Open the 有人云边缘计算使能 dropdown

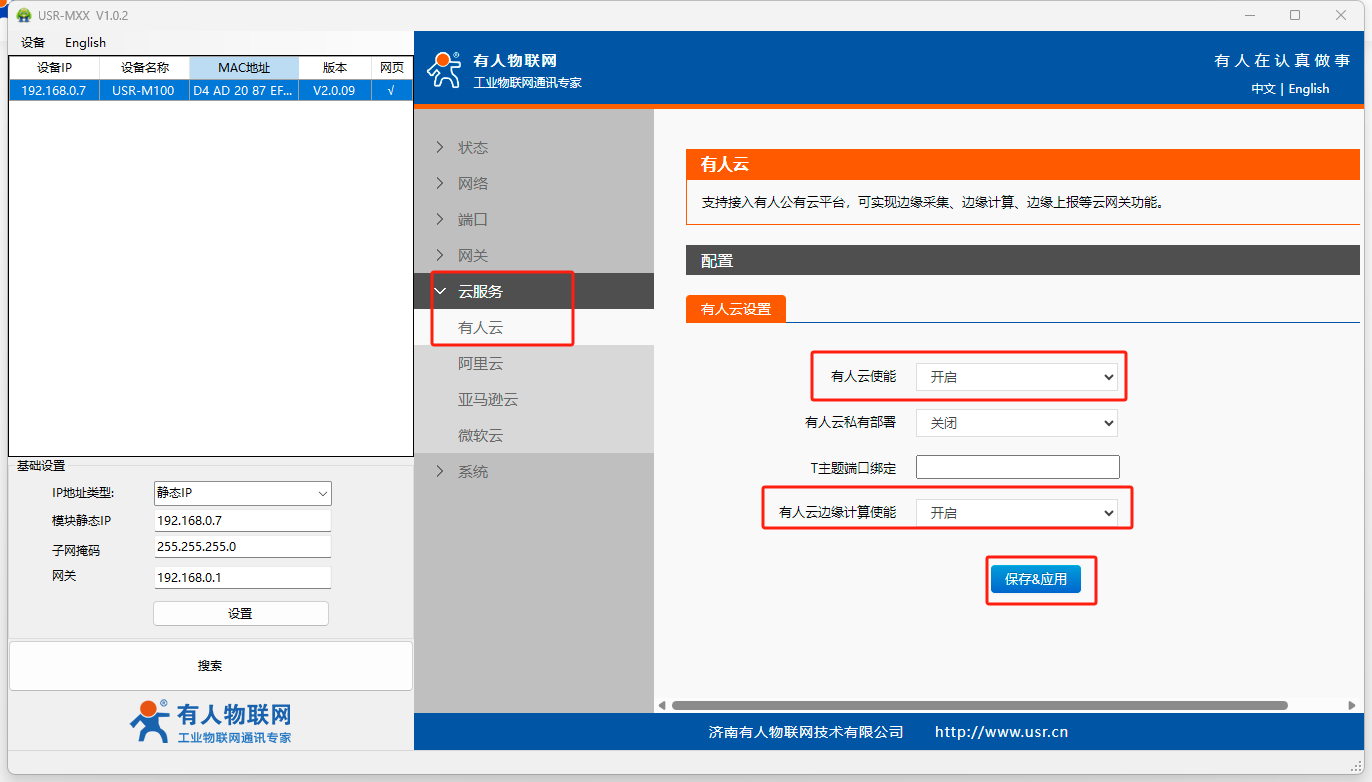click(x=1016, y=512)
